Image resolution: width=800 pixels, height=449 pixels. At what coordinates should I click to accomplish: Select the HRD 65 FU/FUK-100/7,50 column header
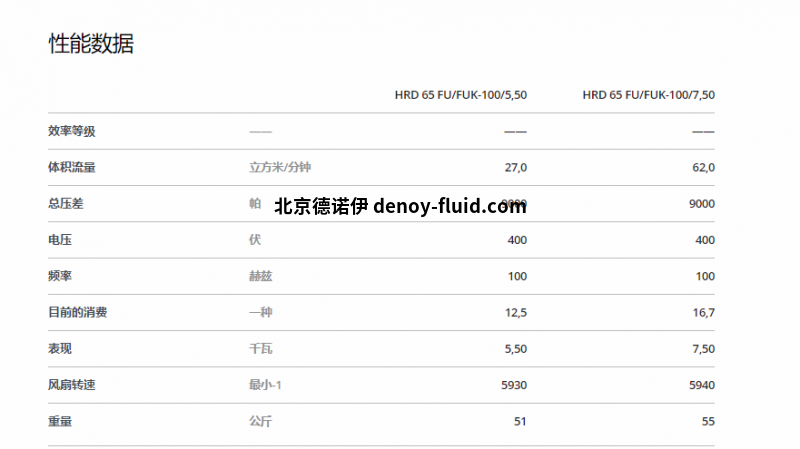pyautogui.click(x=648, y=95)
